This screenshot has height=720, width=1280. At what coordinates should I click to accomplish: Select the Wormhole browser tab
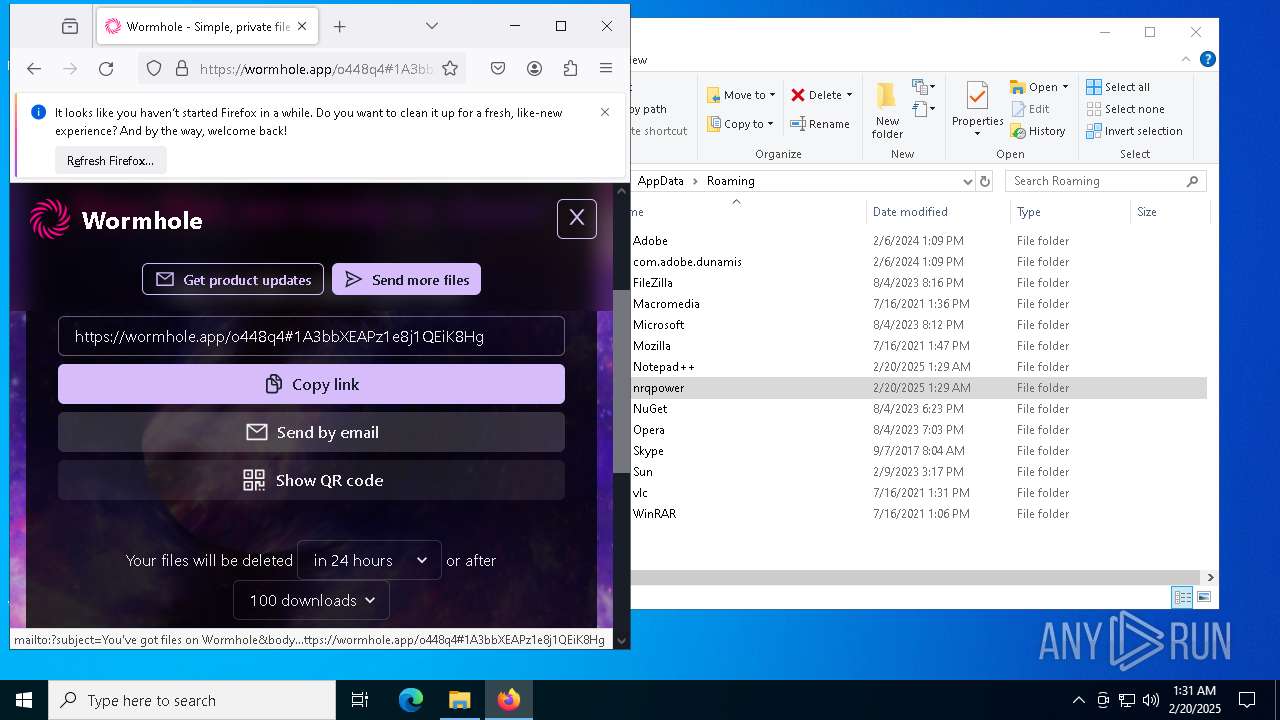207,26
